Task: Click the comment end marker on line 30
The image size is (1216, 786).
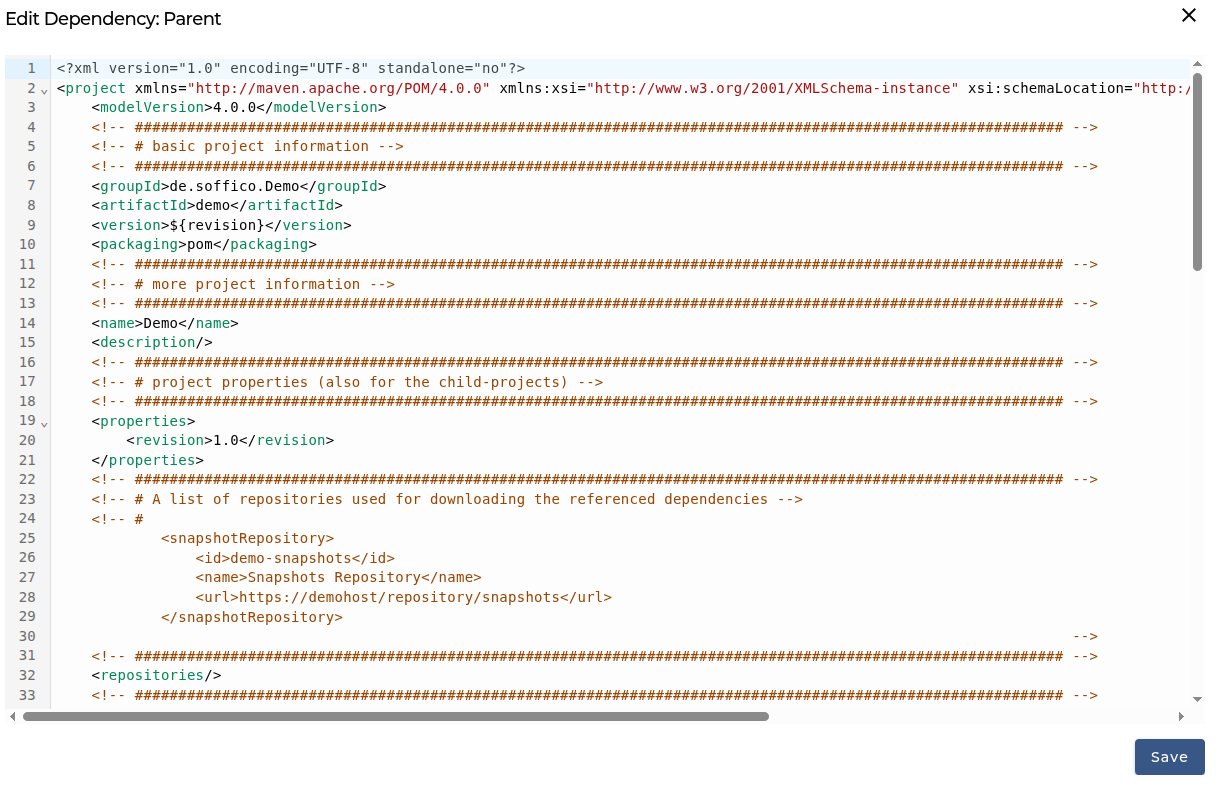Action: point(1085,636)
